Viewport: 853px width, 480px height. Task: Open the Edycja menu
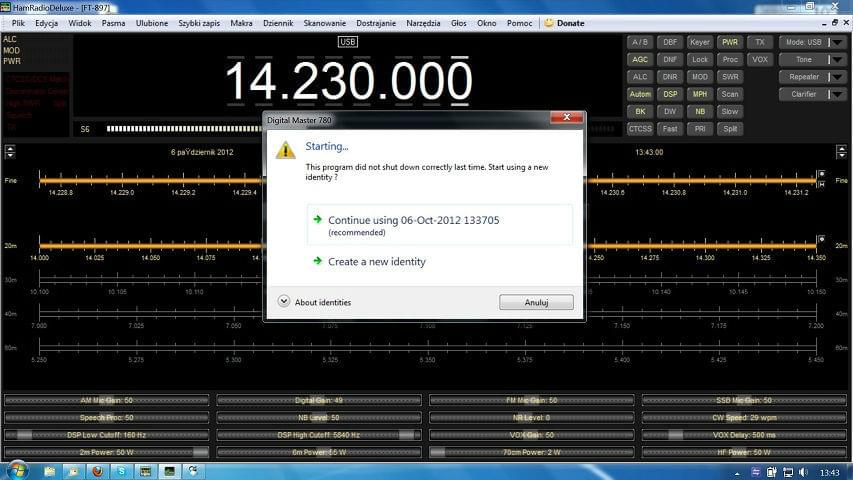pyautogui.click(x=47, y=23)
